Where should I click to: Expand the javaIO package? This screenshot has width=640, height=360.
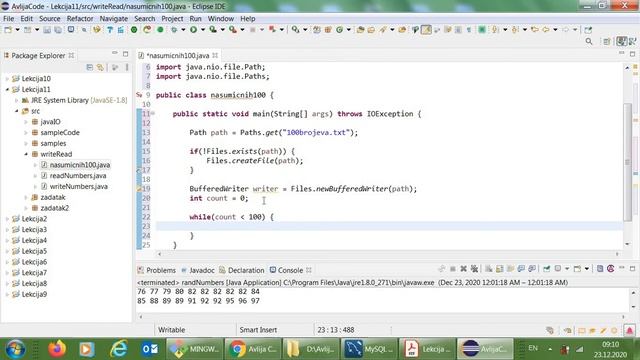26,122
